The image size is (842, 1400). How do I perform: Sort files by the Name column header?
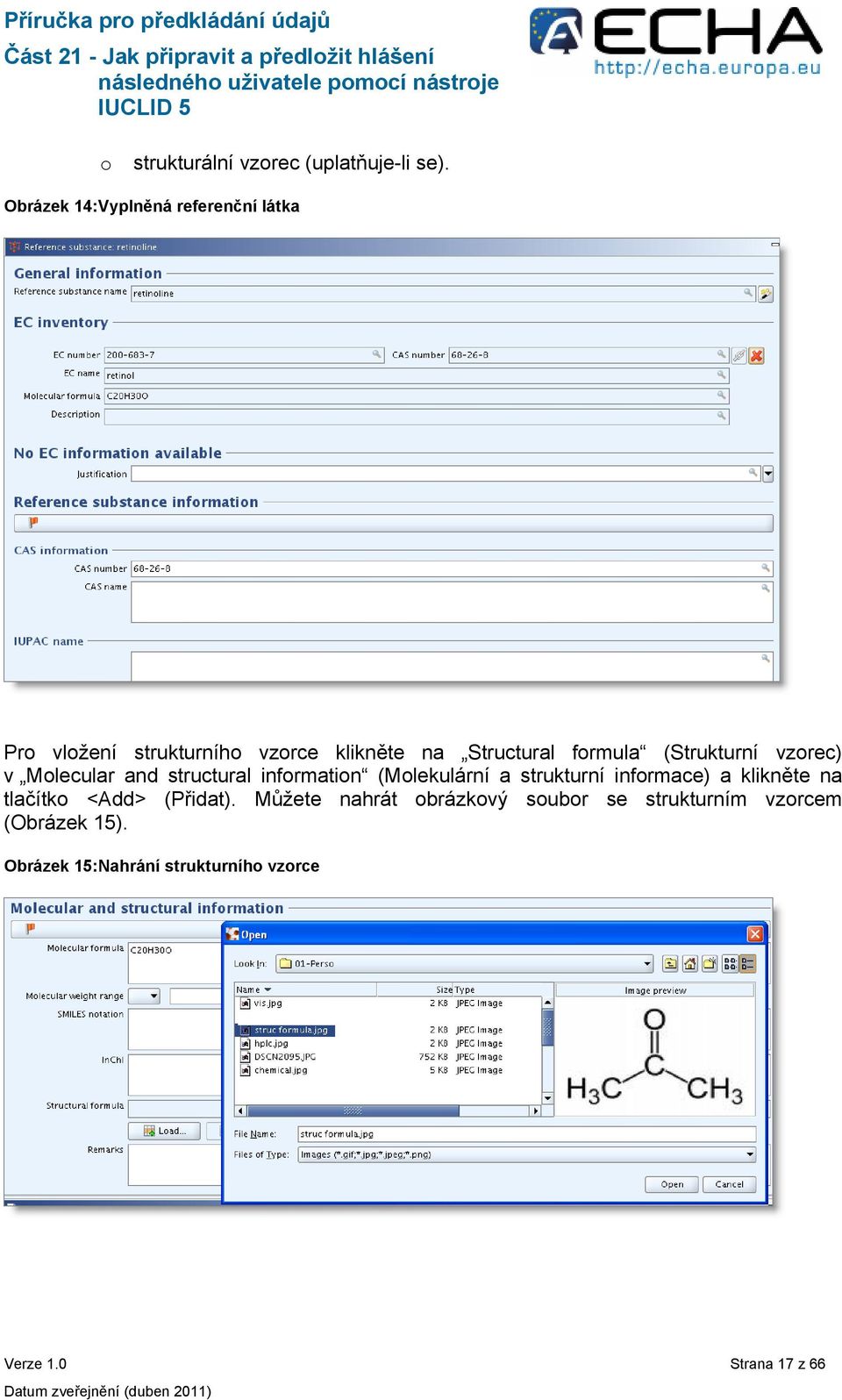305,989
